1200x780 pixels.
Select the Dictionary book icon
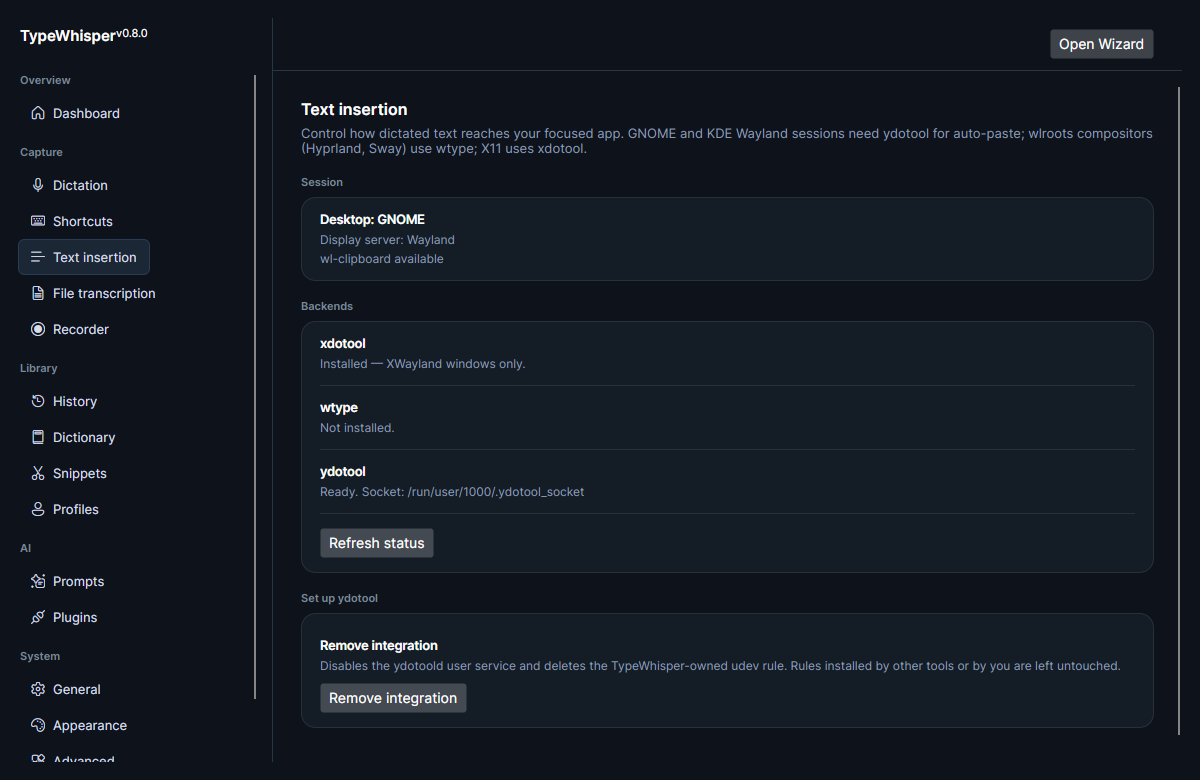pos(38,437)
